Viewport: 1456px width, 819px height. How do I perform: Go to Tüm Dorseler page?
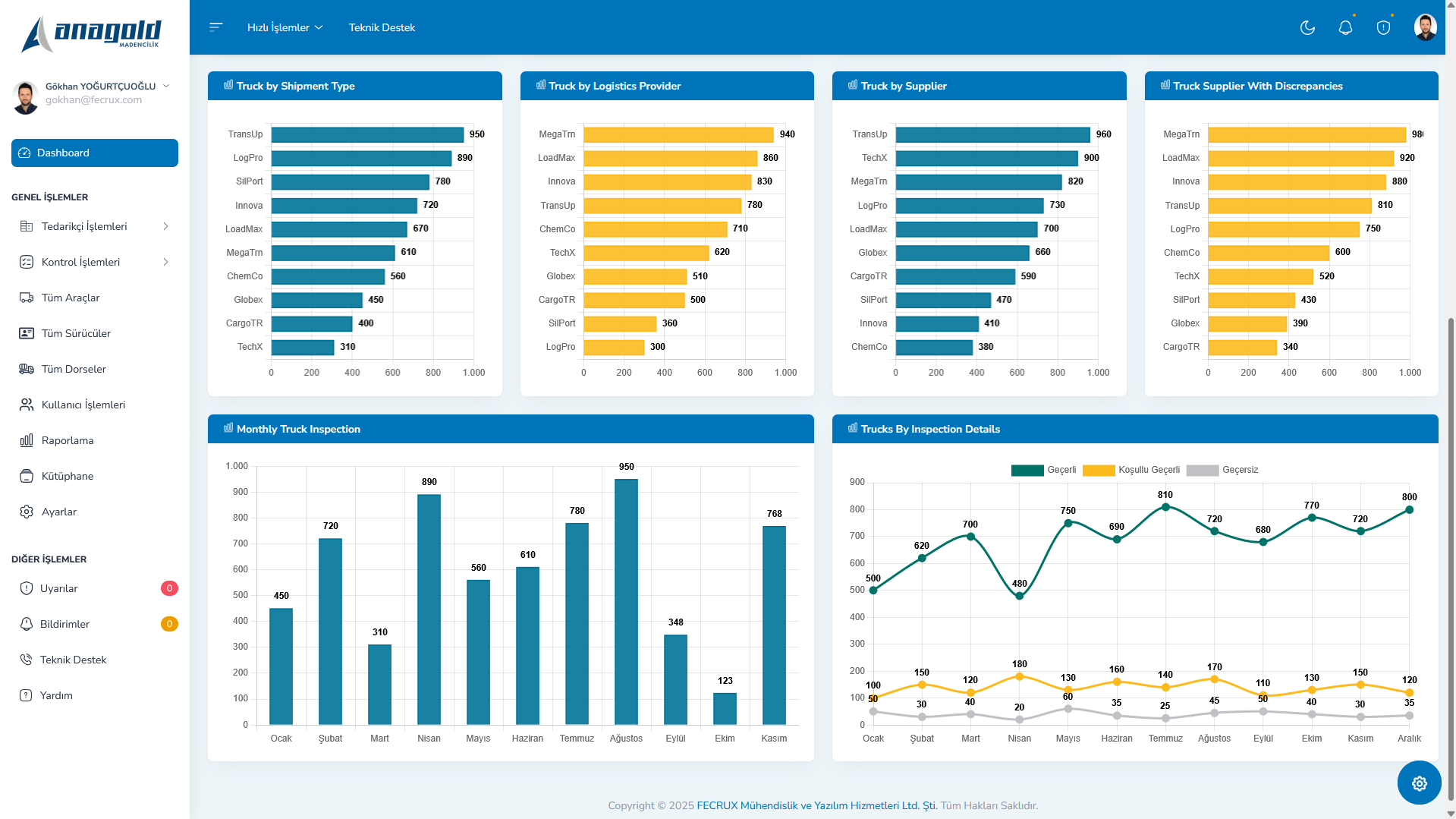point(74,369)
